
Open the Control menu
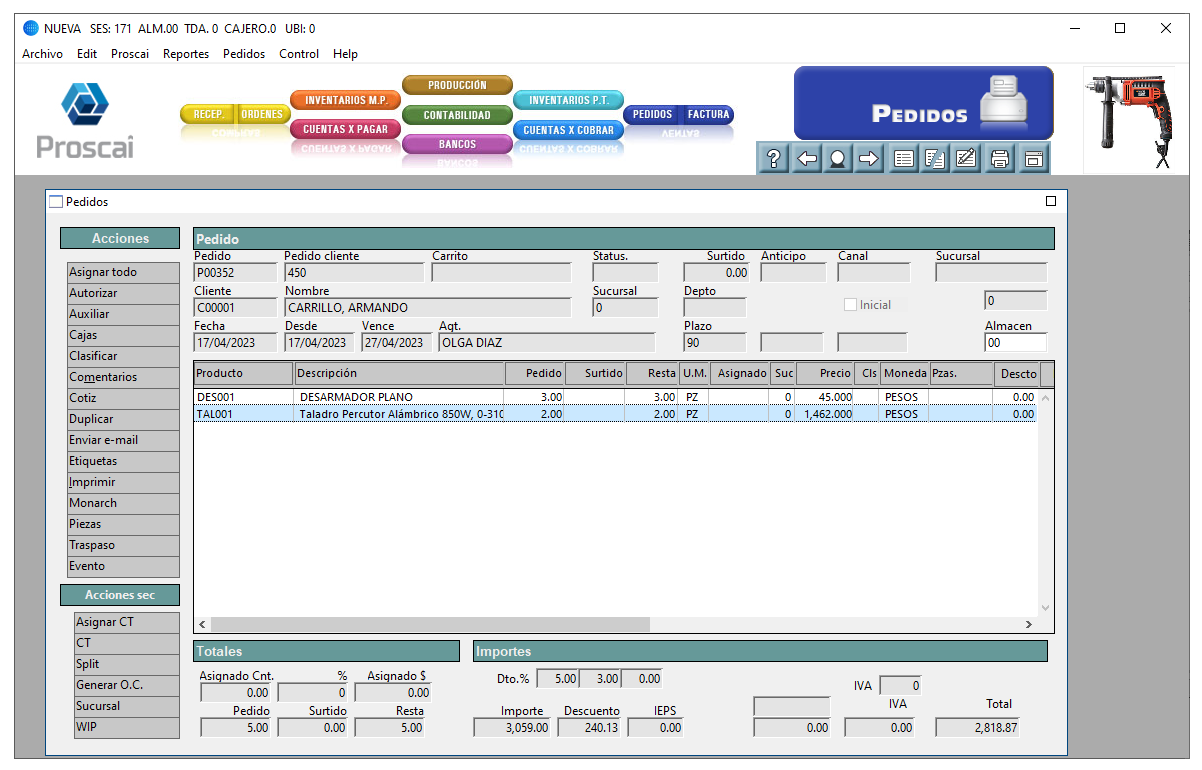pyautogui.click(x=299, y=54)
